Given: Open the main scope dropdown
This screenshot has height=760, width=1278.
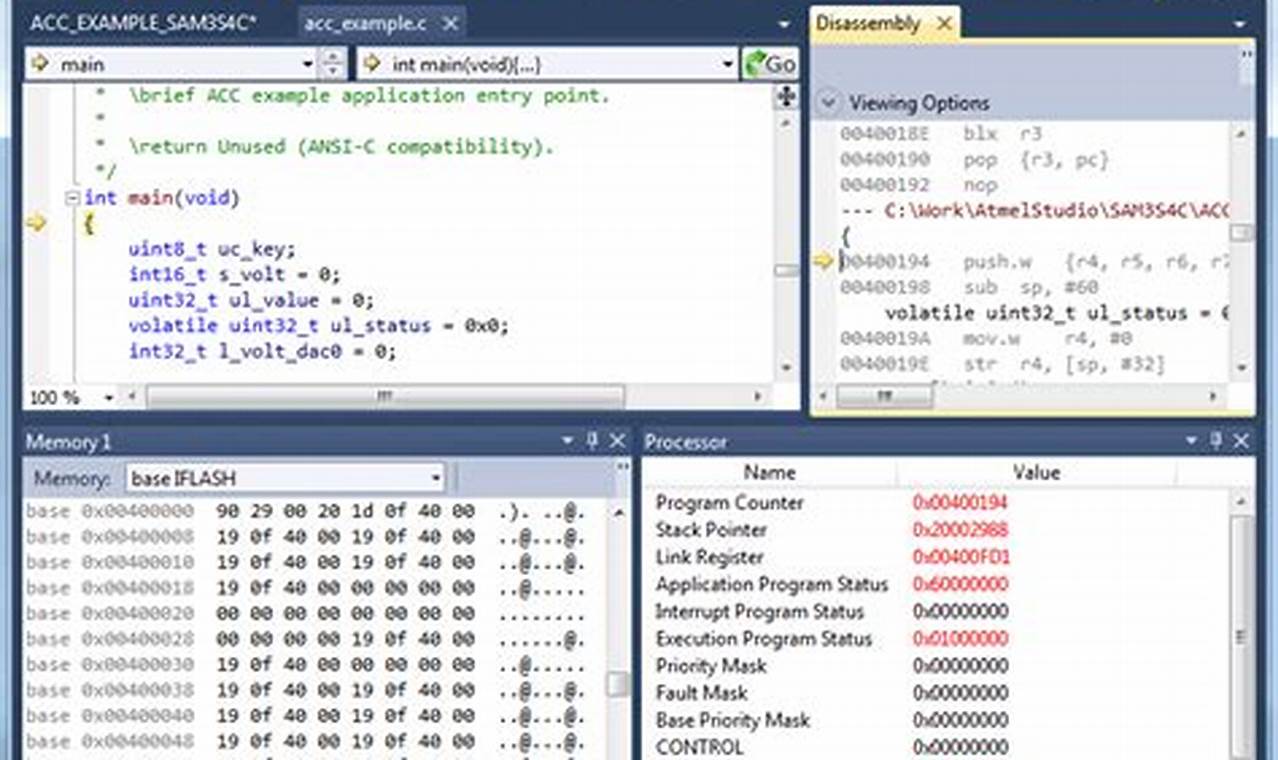Looking at the screenshot, I should (309, 63).
